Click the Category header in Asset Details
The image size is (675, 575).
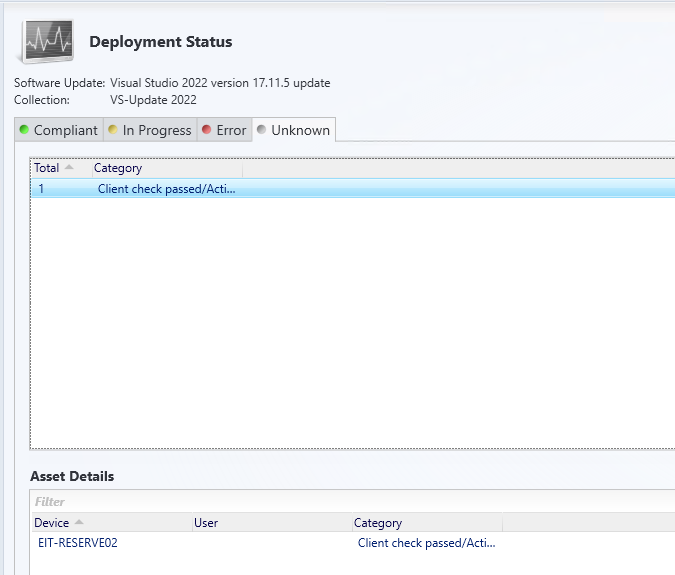point(427,522)
